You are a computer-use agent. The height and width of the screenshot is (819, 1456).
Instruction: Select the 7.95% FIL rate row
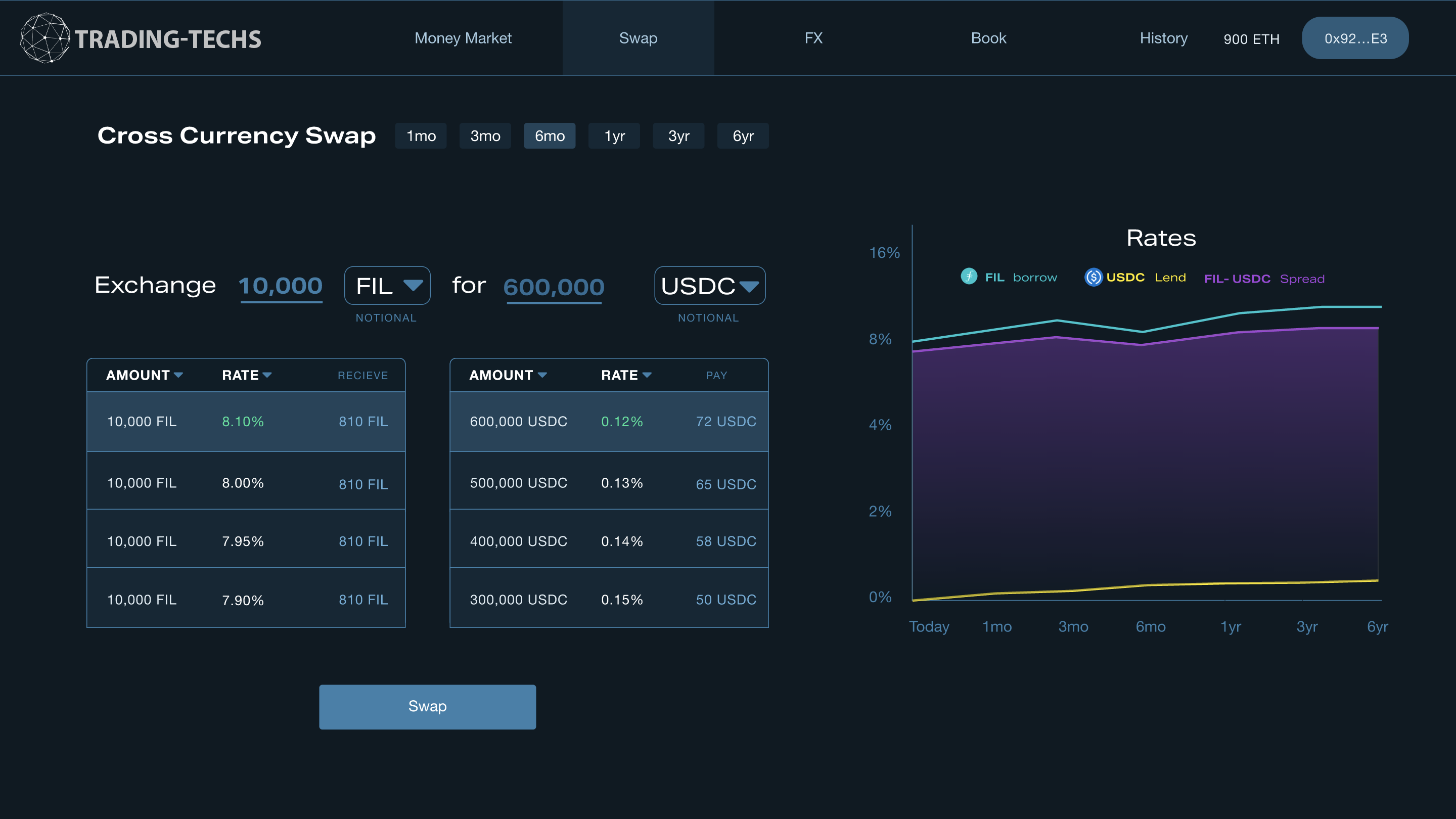[x=246, y=538]
